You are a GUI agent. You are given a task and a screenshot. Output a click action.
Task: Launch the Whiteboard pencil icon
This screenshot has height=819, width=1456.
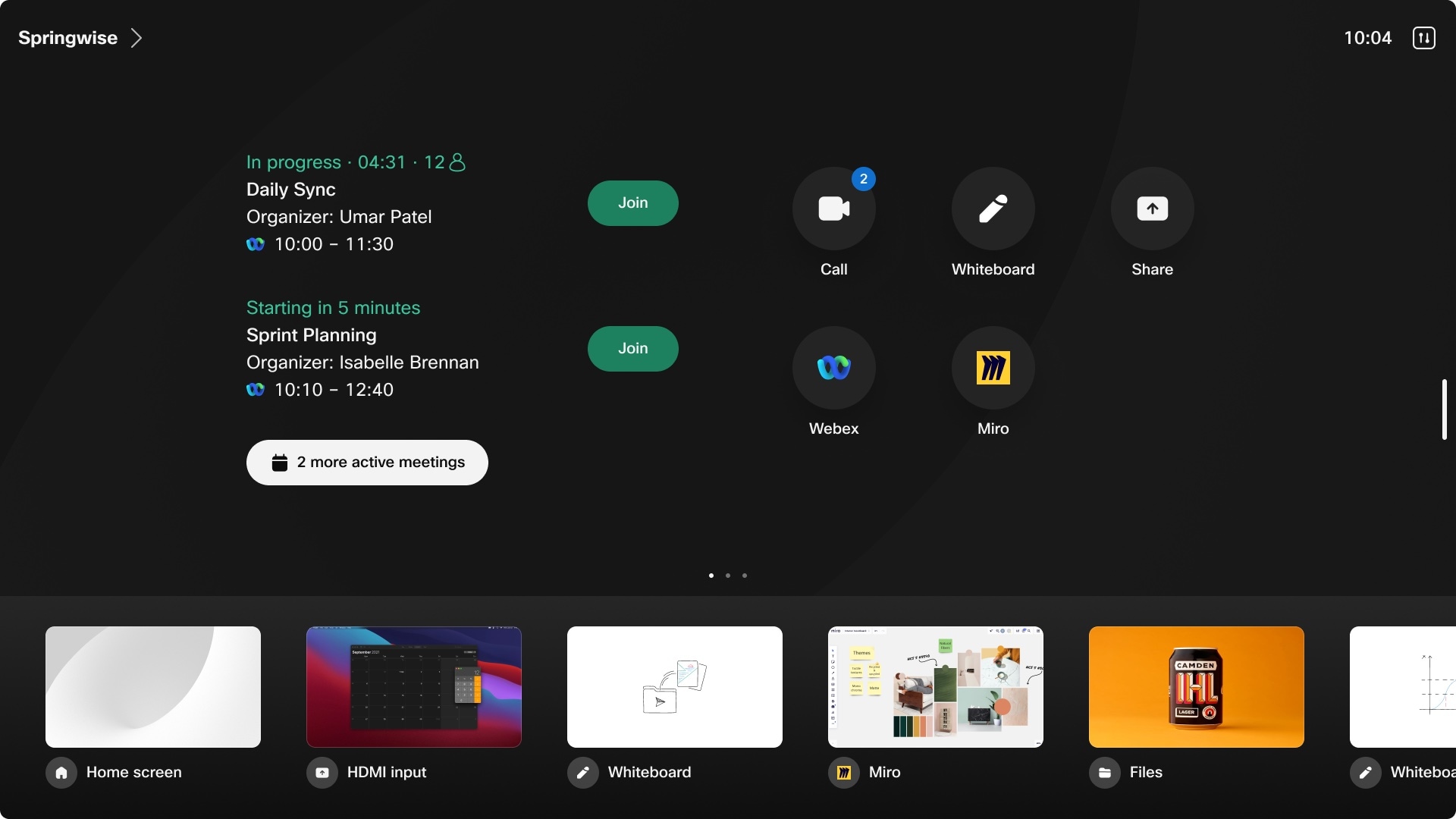click(993, 209)
